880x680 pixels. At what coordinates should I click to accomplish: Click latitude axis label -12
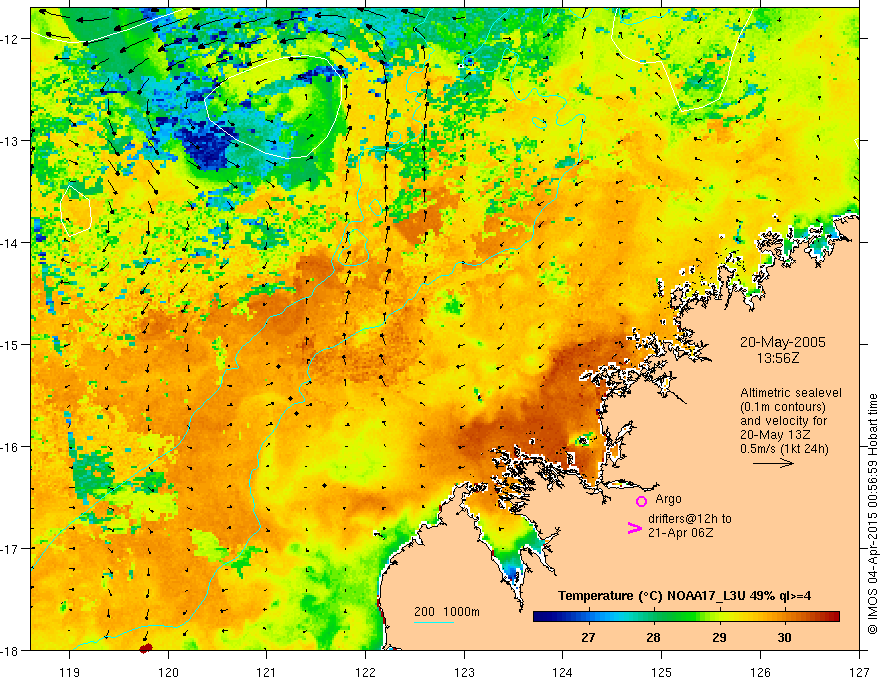11,39
